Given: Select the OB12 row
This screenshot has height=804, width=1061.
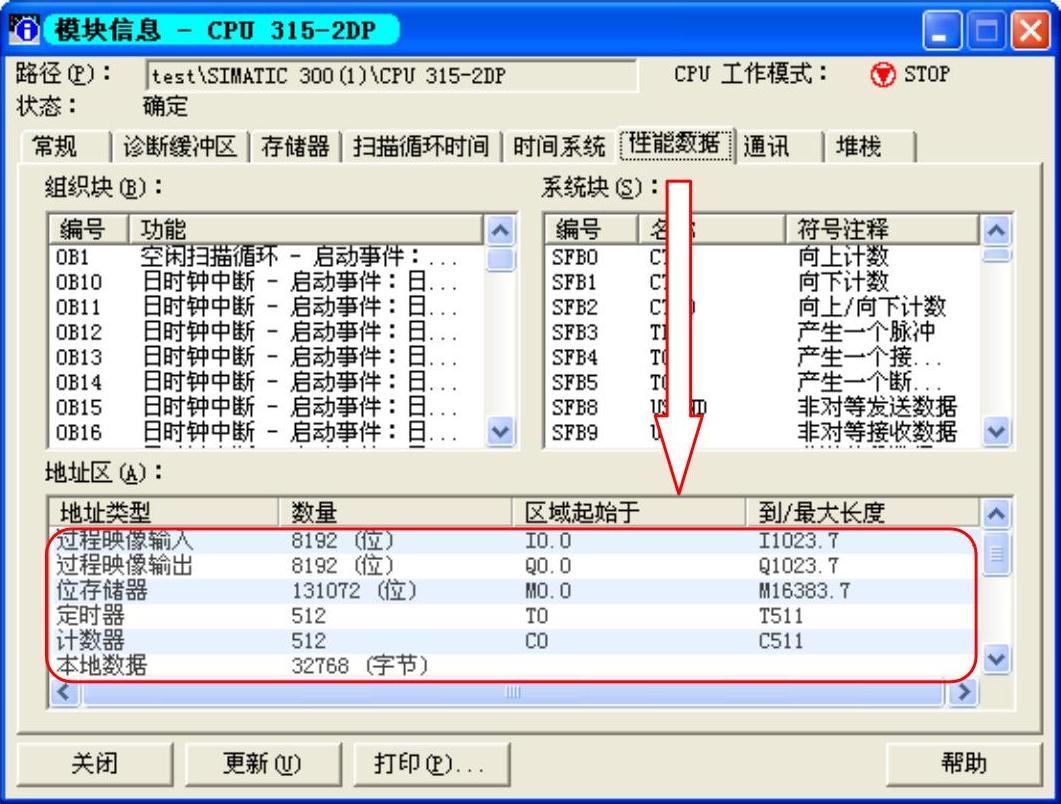Looking at the screenshot, I should coord(267,332).
